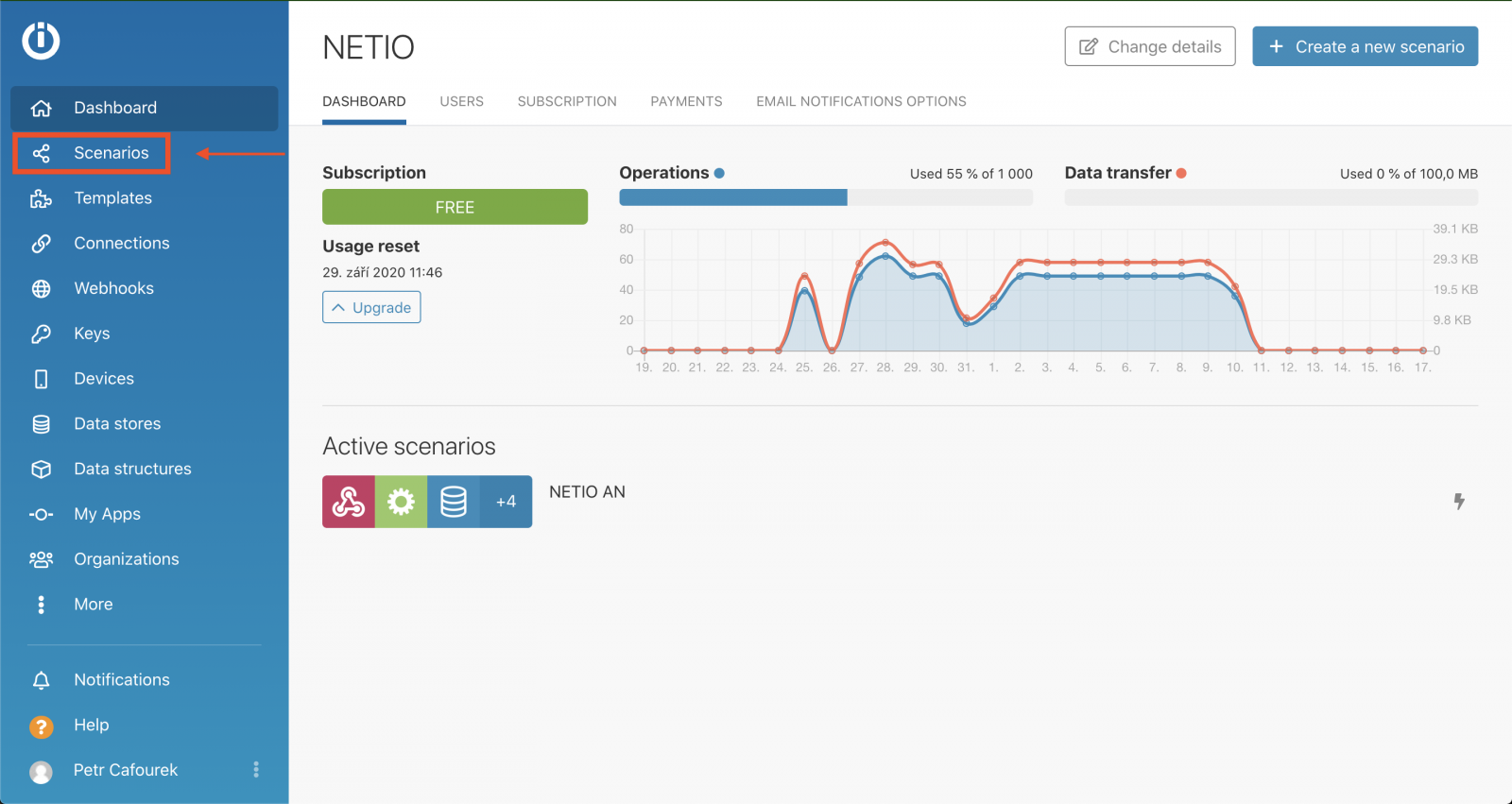Click the Notifications bell icon

pos(41,680)
